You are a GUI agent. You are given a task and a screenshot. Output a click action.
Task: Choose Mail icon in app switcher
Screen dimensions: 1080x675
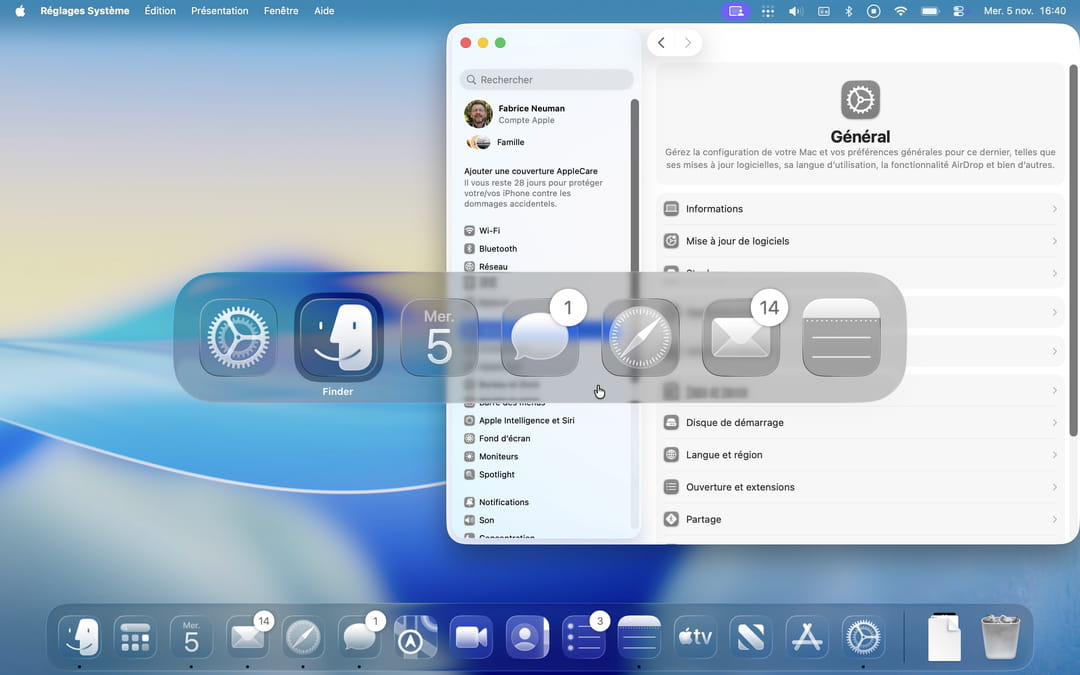click(x=741, y=338)
